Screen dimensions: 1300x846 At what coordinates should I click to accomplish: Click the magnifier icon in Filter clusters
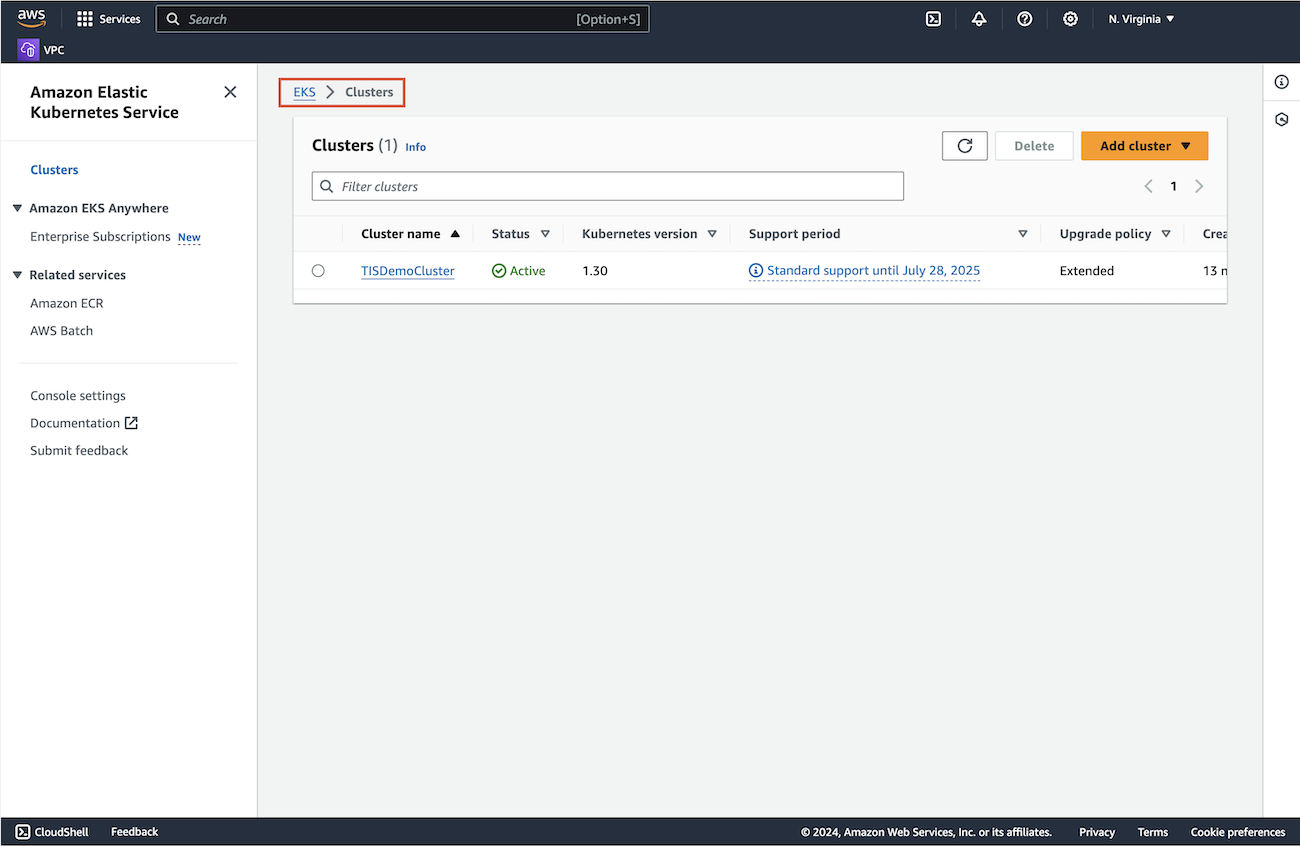tap(326, 186)
